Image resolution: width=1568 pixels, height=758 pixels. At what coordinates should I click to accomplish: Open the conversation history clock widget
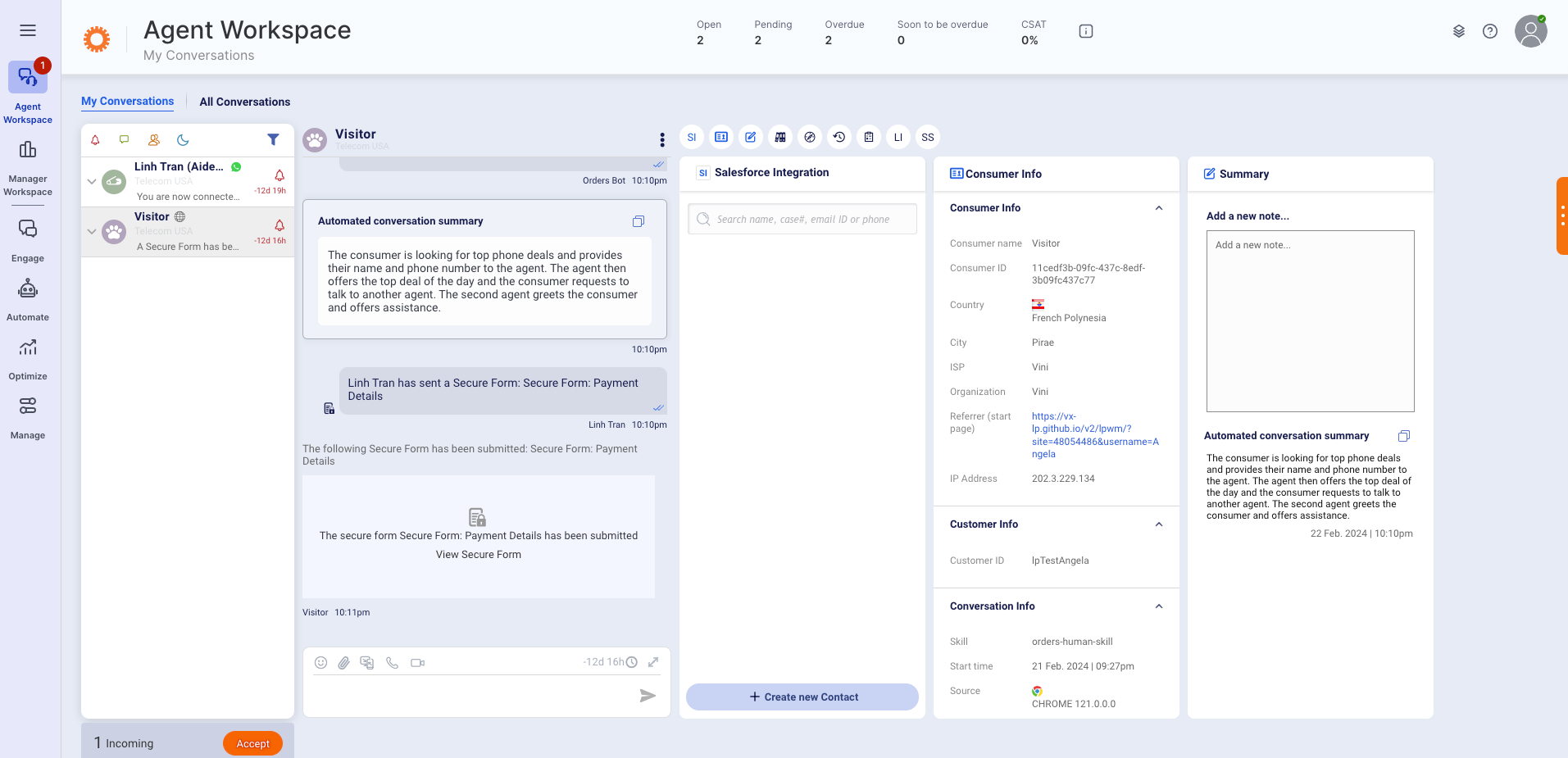coord(839,137)
